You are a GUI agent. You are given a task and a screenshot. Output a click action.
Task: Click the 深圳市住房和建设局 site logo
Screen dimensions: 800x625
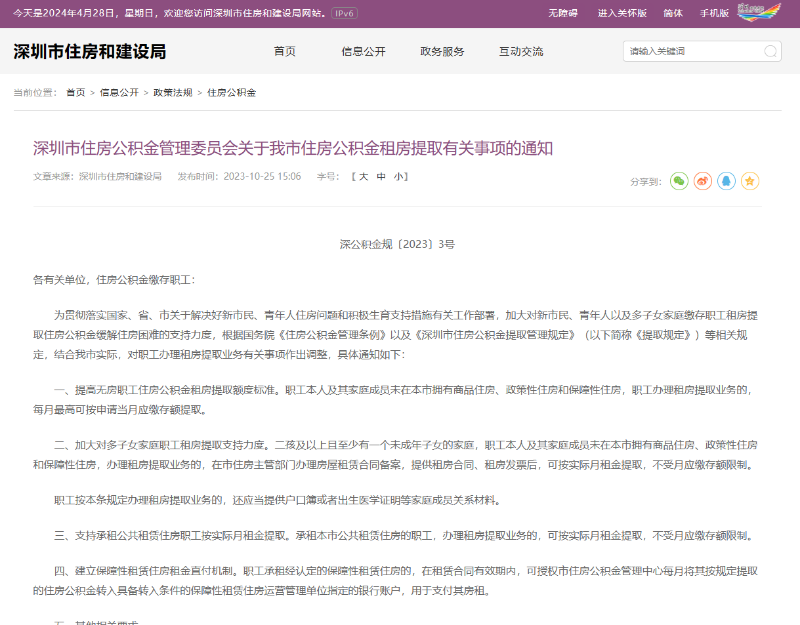pos(90,51)
